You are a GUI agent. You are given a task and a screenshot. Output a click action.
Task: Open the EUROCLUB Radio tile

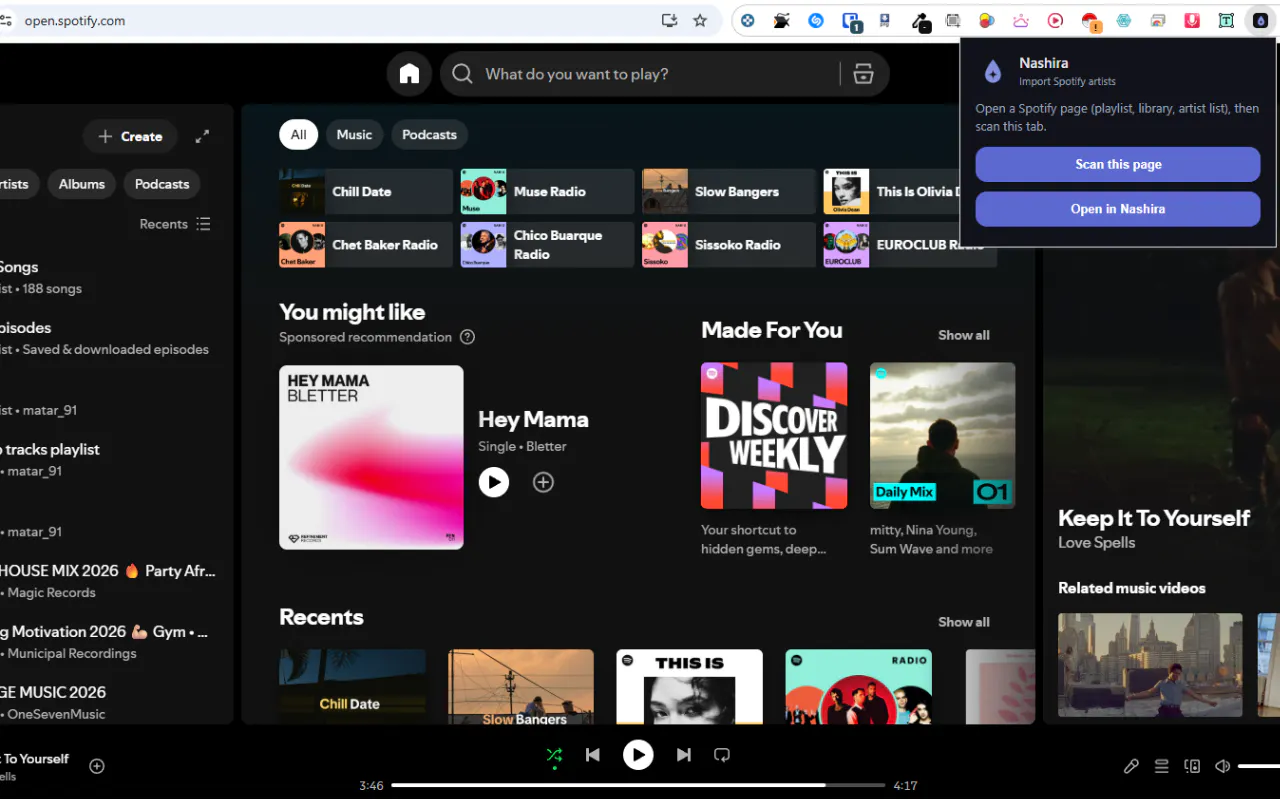point(910,244)
